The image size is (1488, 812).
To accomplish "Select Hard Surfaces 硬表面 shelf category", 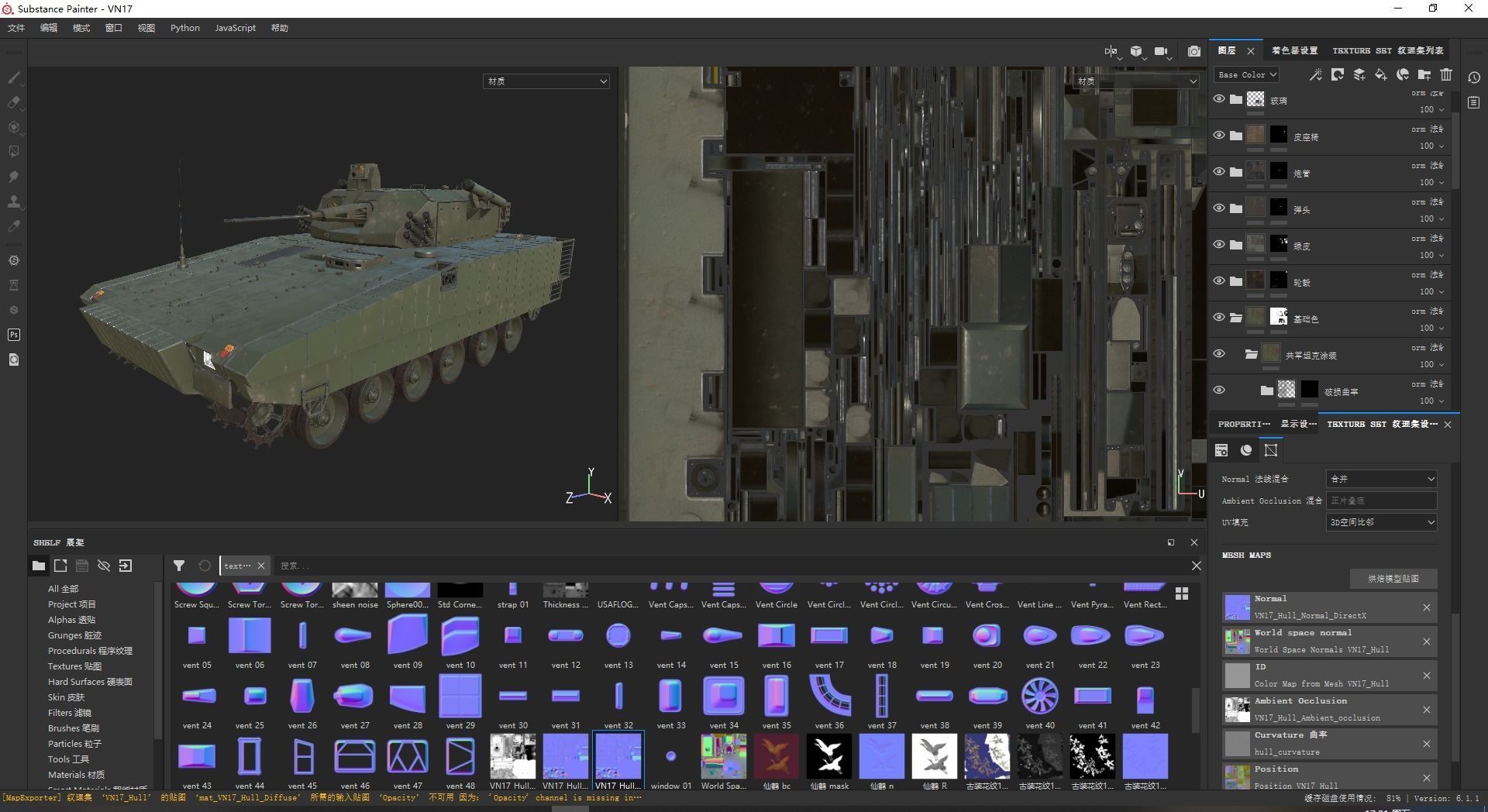I will coord(90,682).
